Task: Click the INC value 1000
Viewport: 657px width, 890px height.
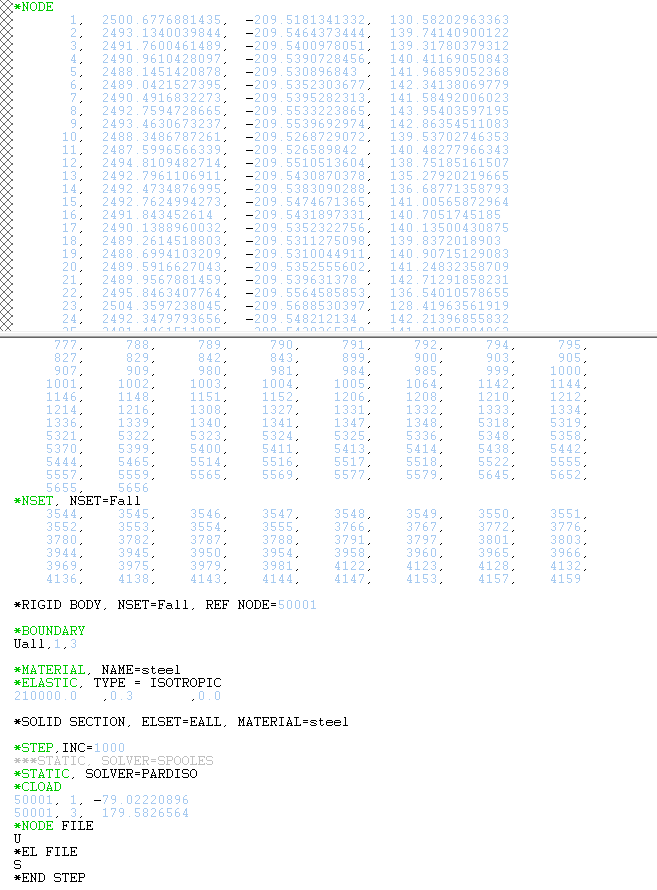Action: click(x=109, y=748)
